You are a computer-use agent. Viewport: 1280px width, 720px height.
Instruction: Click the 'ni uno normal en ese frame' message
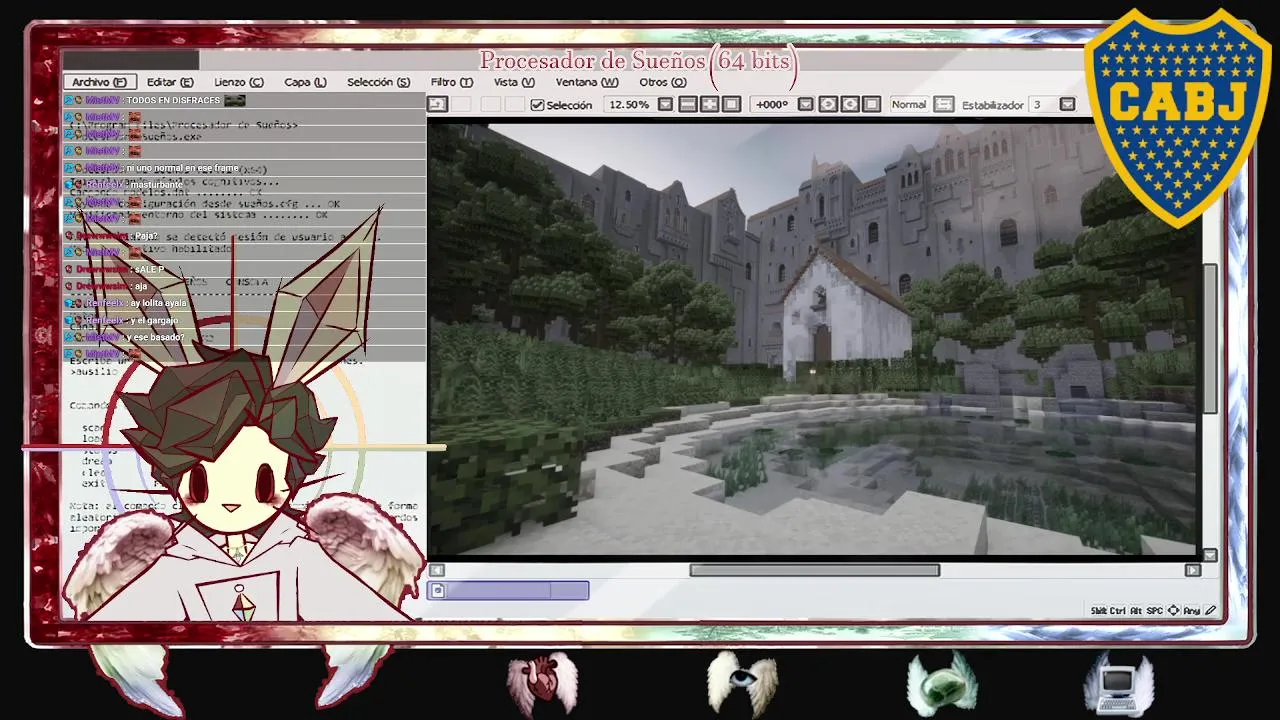(x=182, y=168)
